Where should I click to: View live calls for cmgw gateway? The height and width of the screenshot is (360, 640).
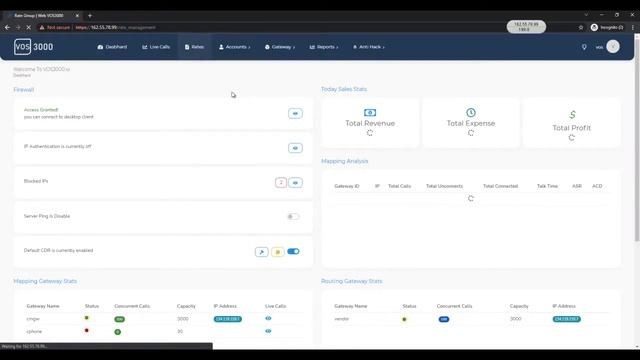tap(268, 318)
